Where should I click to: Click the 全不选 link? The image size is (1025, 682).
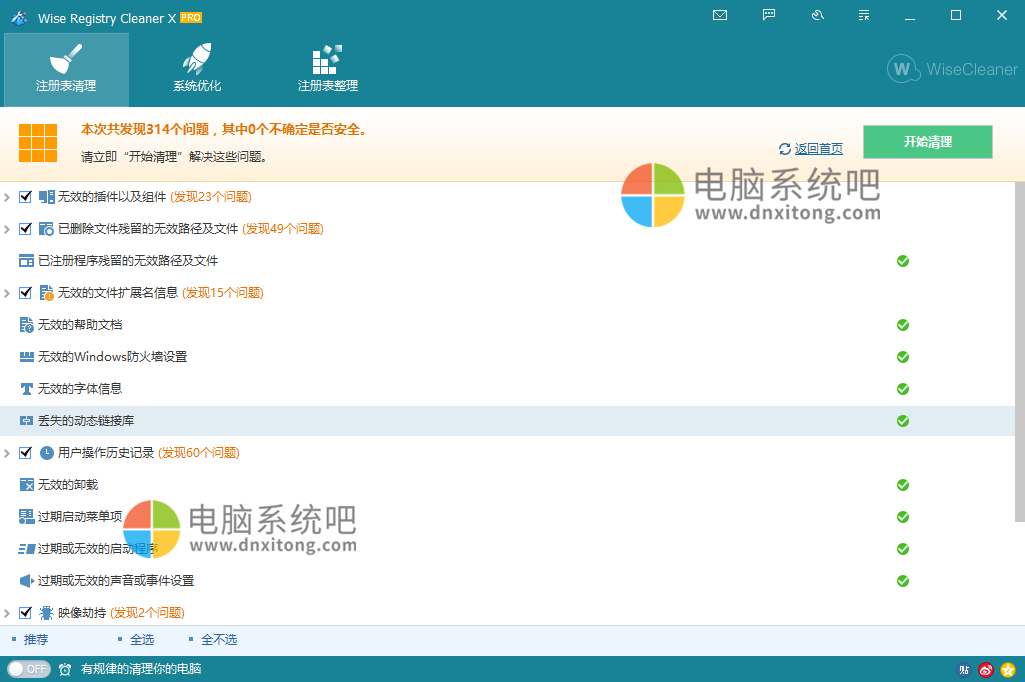pos(219,639)
